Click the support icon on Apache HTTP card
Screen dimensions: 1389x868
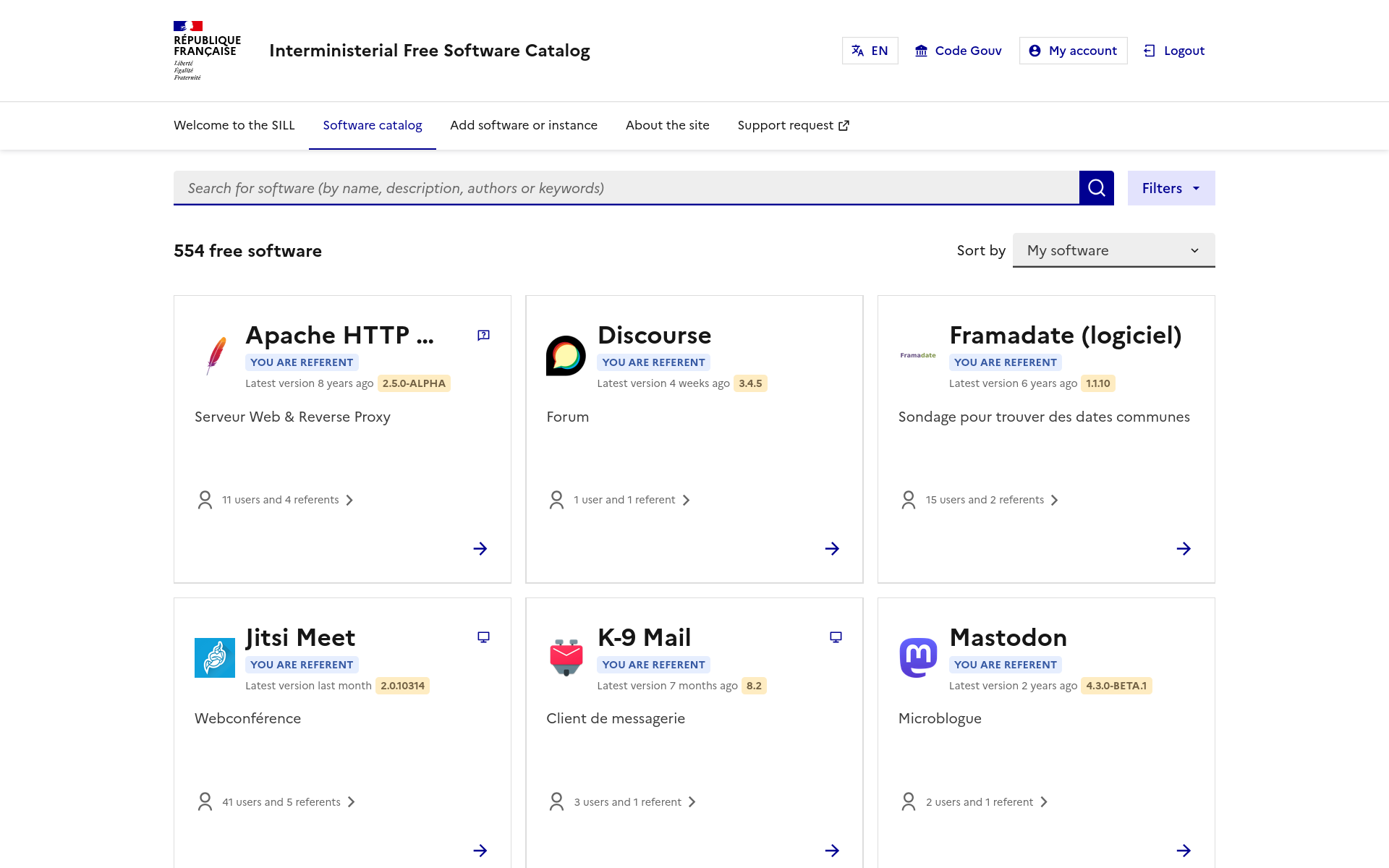point(483,335)
